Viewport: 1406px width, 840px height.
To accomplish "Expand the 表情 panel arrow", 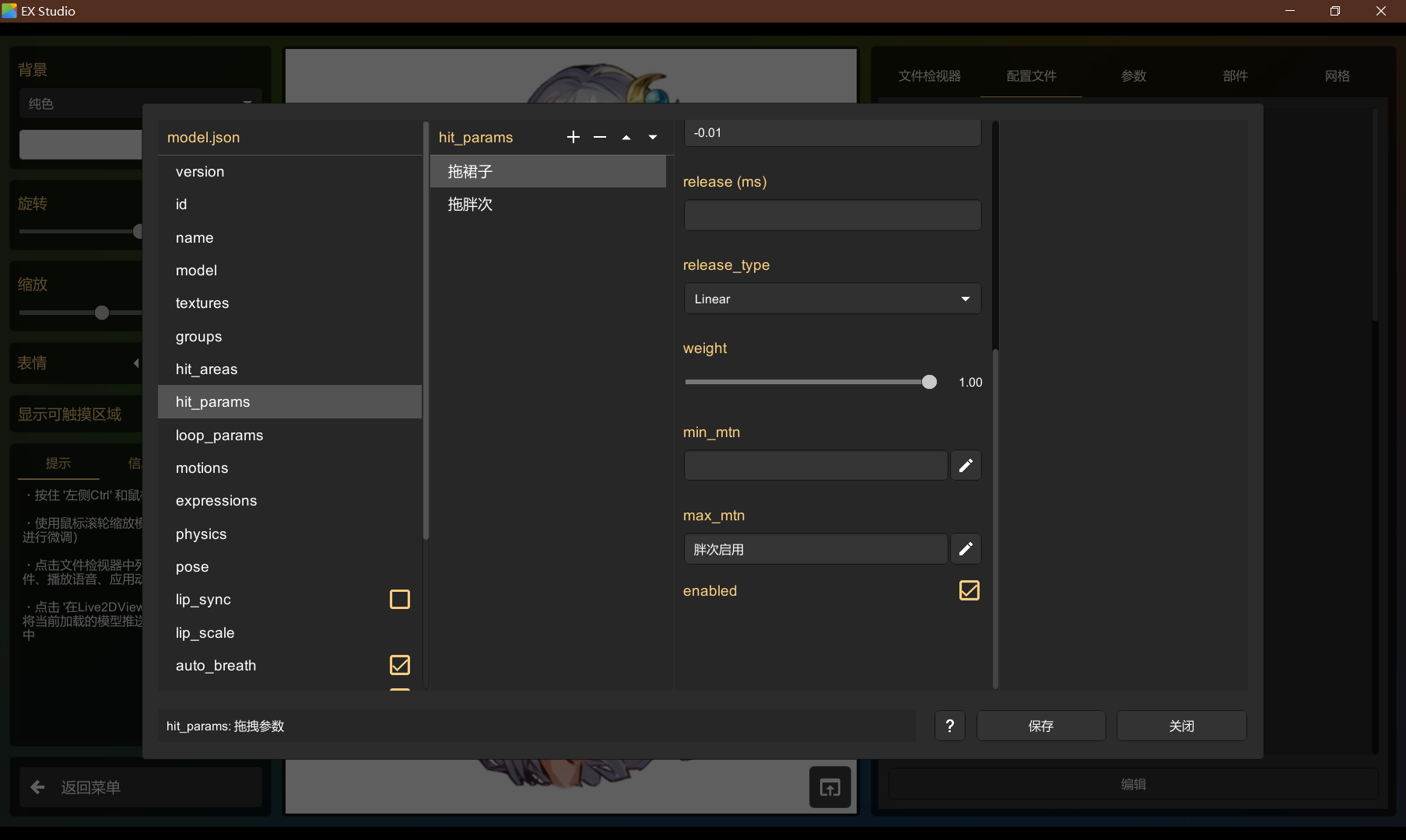I will tap(136, 363).
